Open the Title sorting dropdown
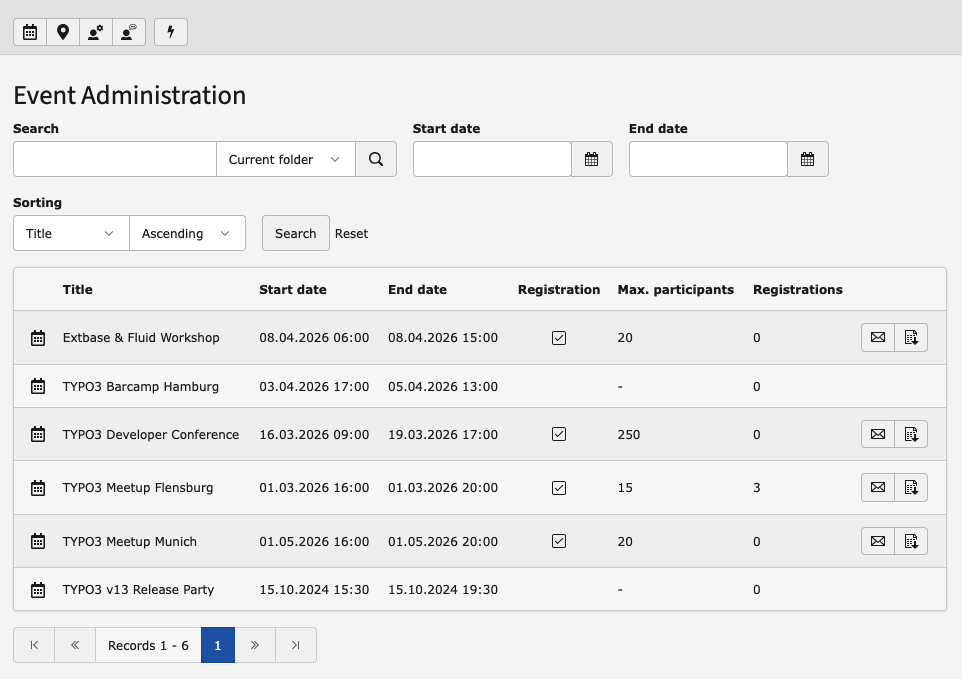The height and width of the screenshot is (679, 962). click(x=70, y=233)
